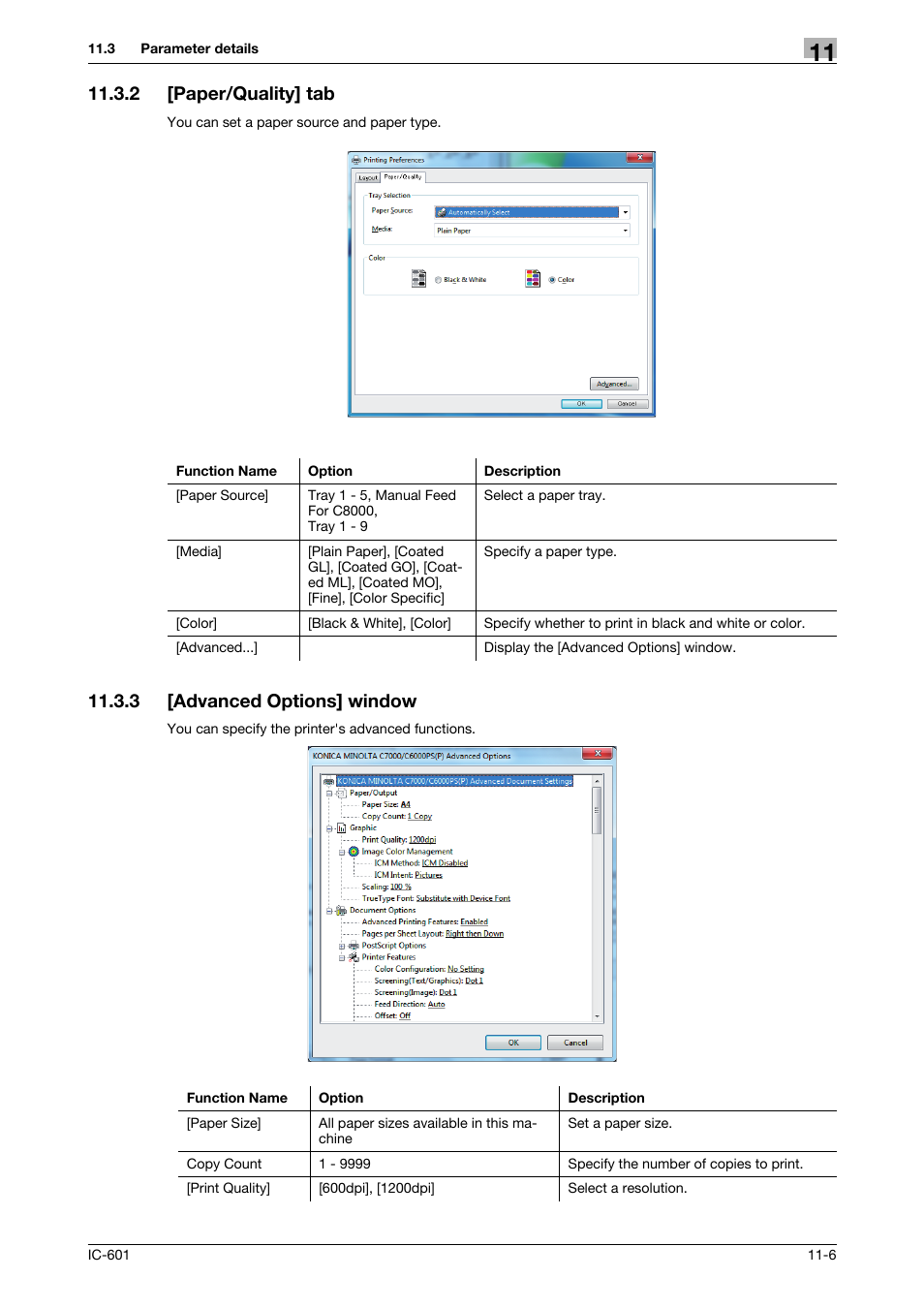924x1309 pixels.
Task: Collapse the Graphic tree node
Action: pos(329,828)
